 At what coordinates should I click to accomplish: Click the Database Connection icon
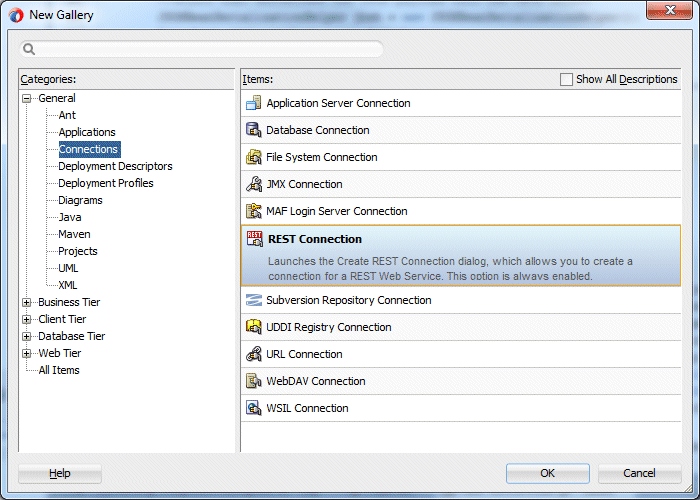[254, 130]
